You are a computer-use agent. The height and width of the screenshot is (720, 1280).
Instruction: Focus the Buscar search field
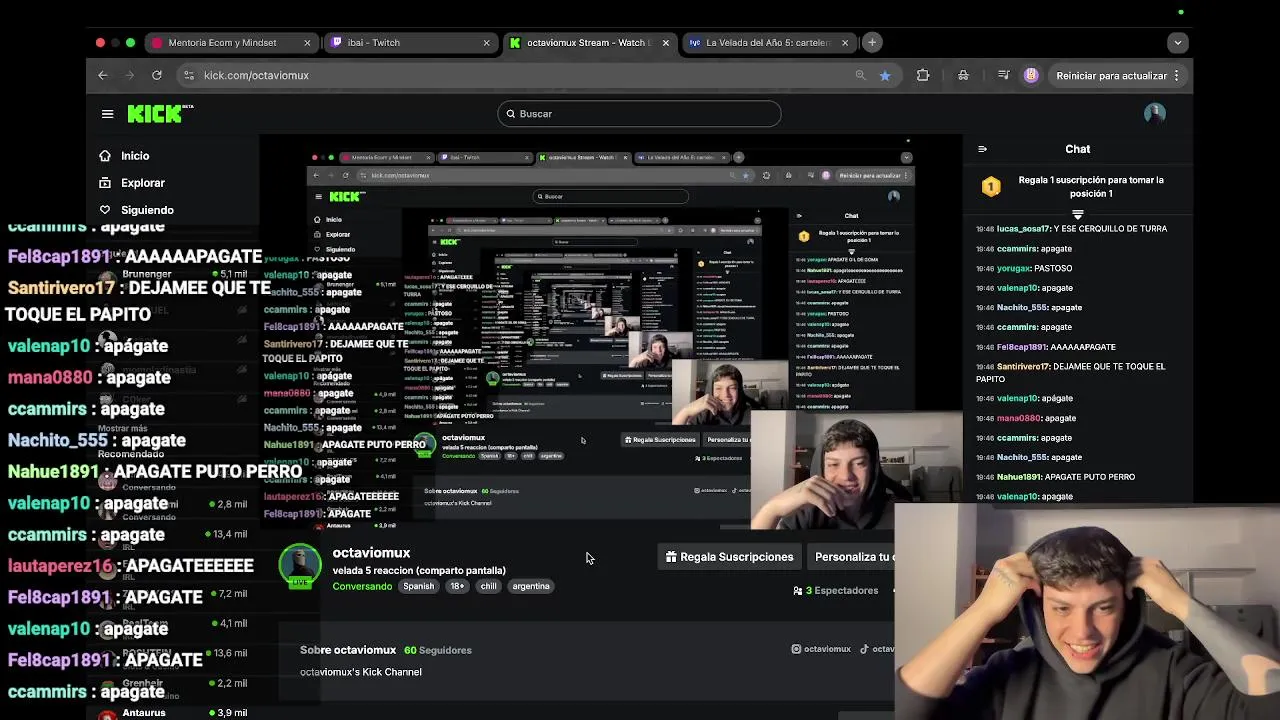[x=639, y=114]
